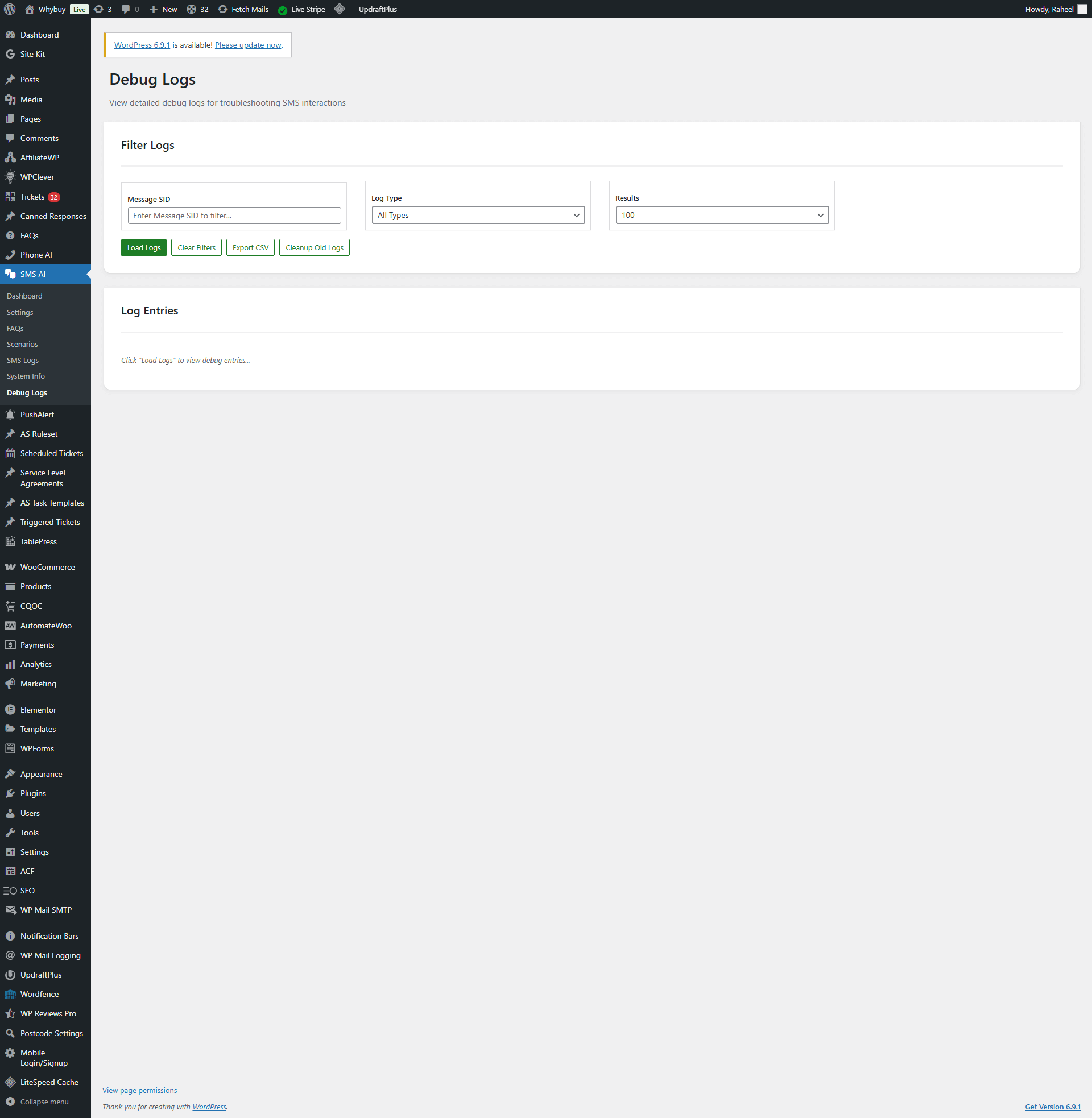The image size is (1092, 1118).
Task: Click the Export CSV button
Action: 250,248
